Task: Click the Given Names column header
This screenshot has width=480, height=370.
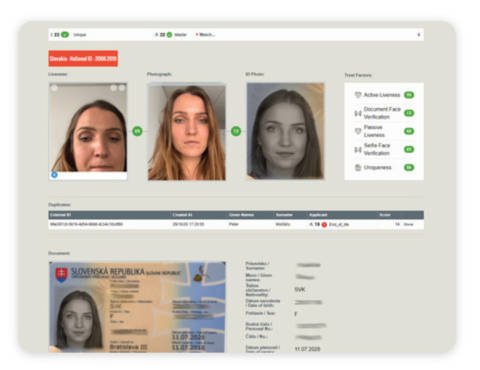Action: point(241,215)
